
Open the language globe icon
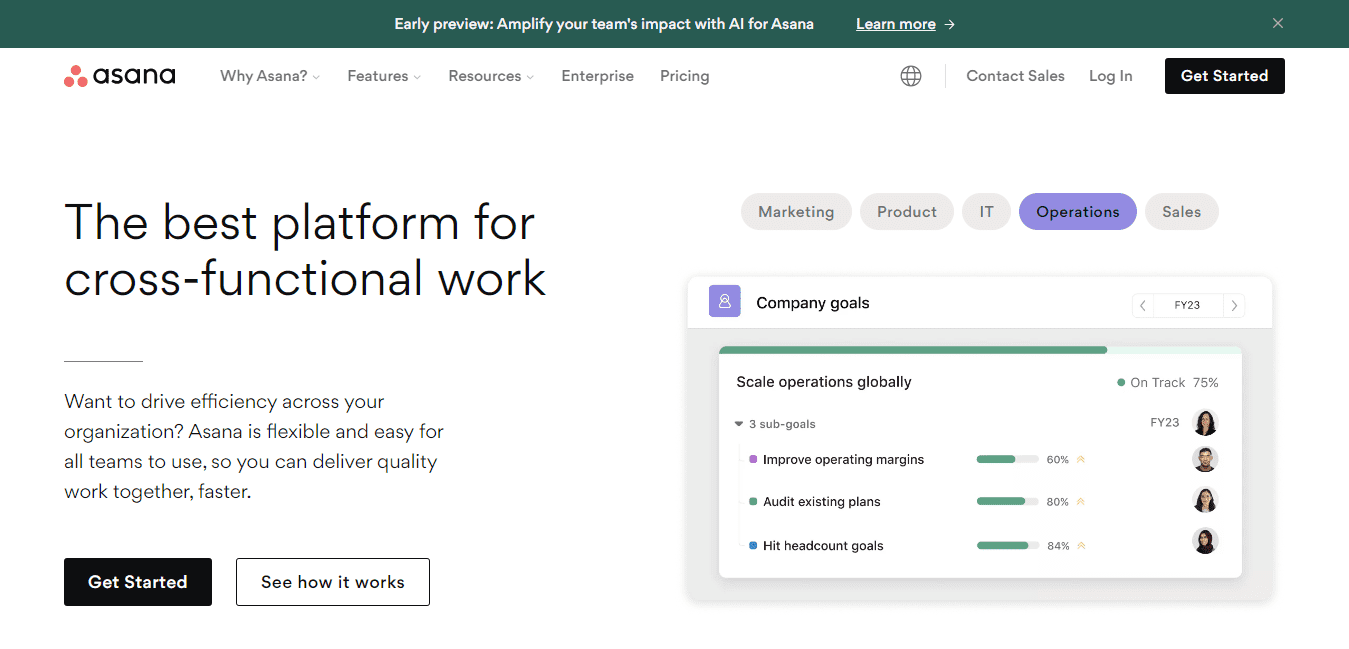pos(911,76)
